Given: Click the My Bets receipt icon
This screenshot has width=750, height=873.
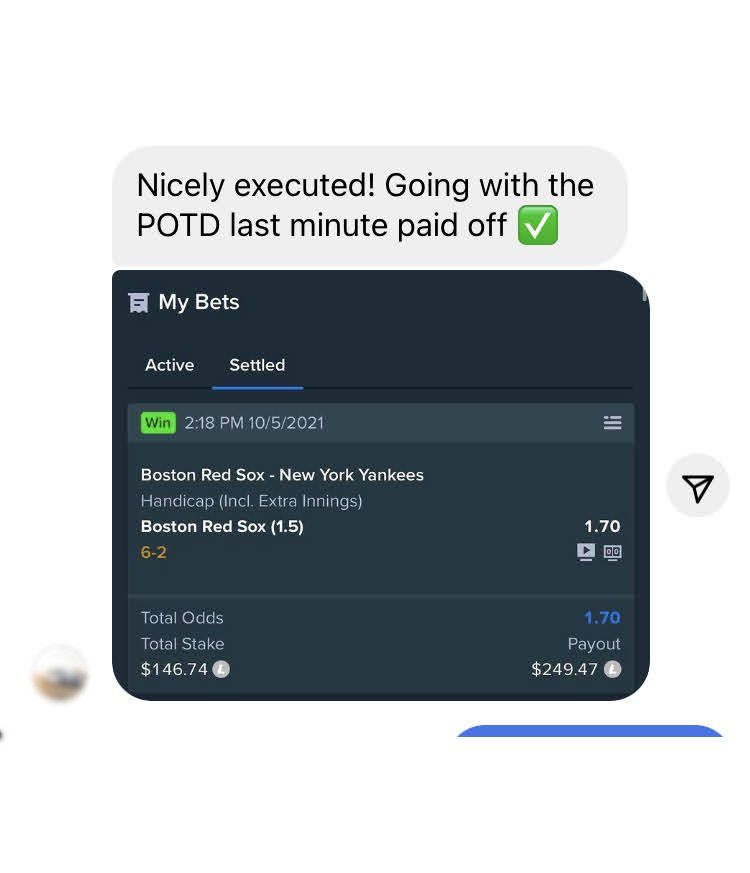Looking at the screenshot, I should click(139, 302).
